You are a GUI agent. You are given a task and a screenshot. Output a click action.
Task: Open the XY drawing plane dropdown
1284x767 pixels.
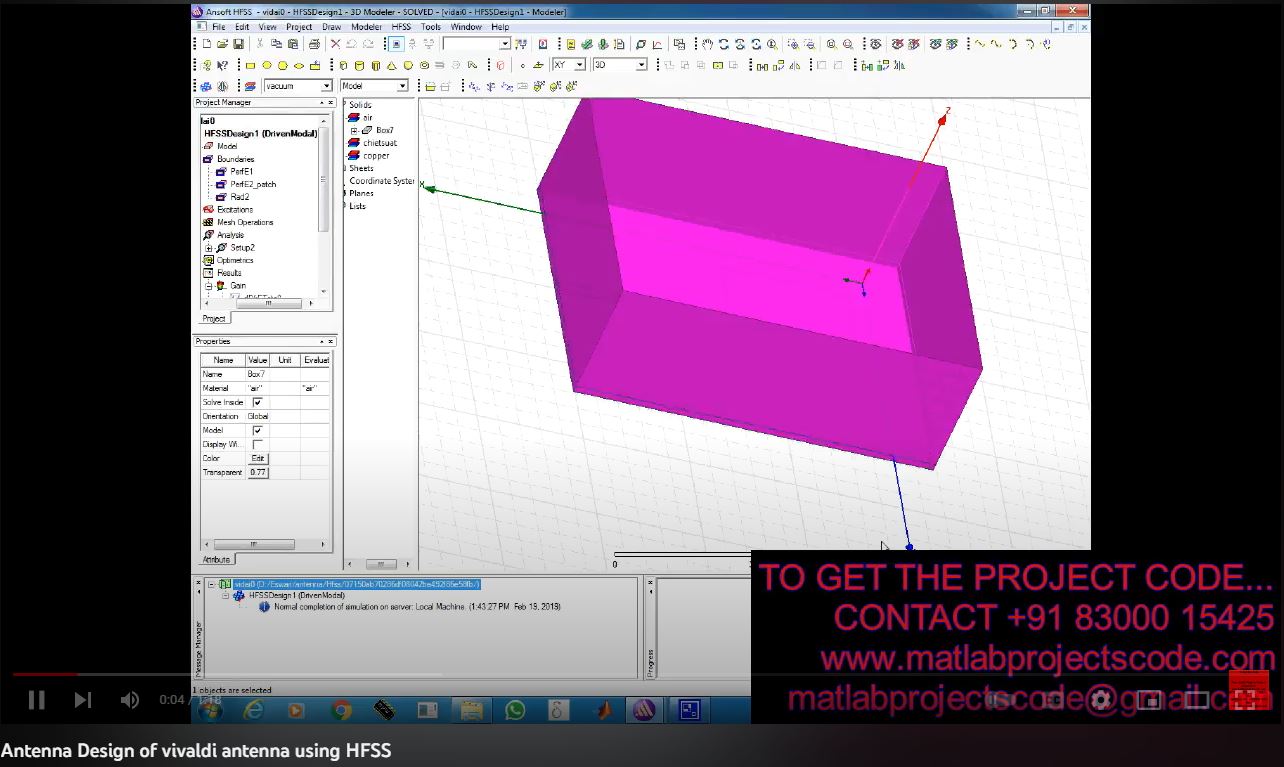click(x=579, y=65)
